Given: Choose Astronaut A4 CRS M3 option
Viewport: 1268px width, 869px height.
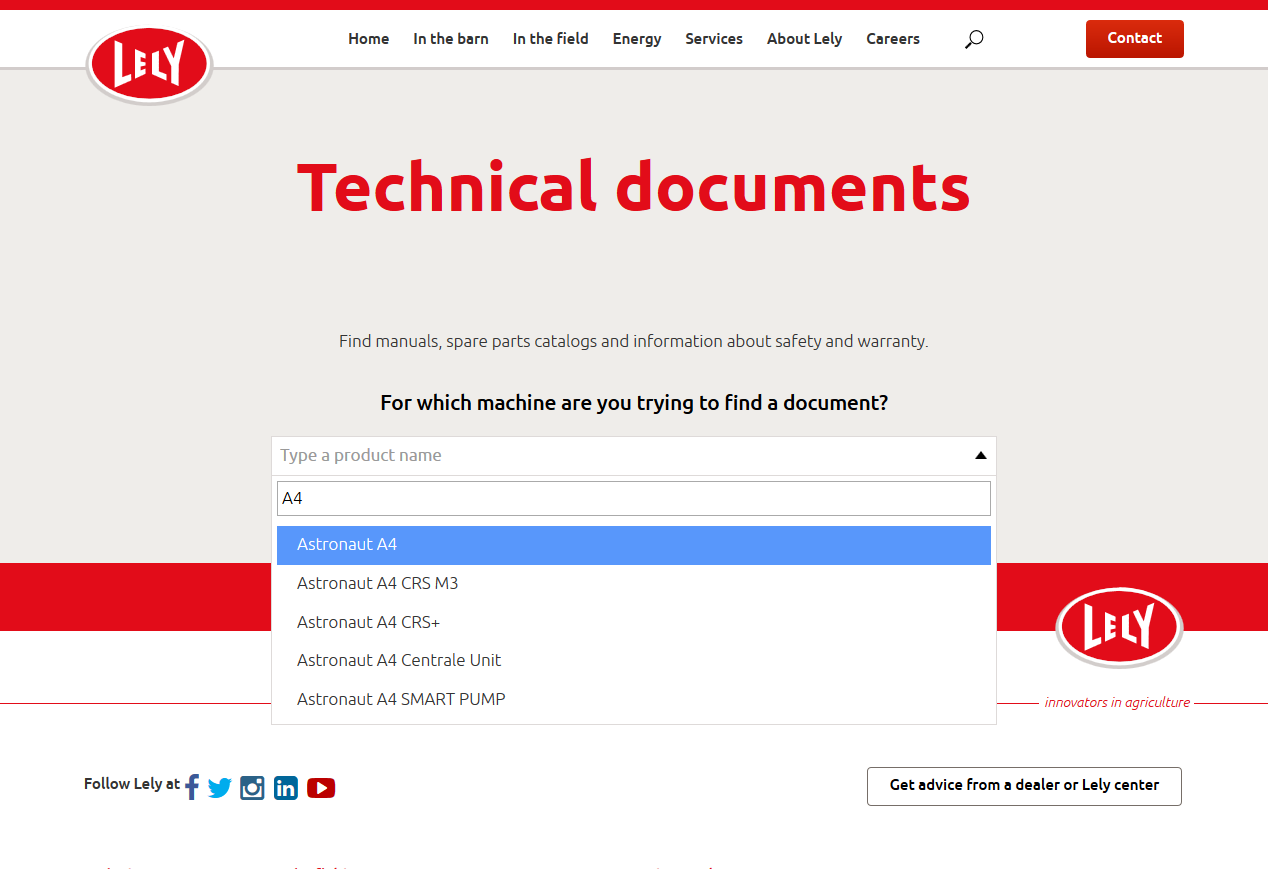Looking at the screenshot, I should (x=634, y=583).
